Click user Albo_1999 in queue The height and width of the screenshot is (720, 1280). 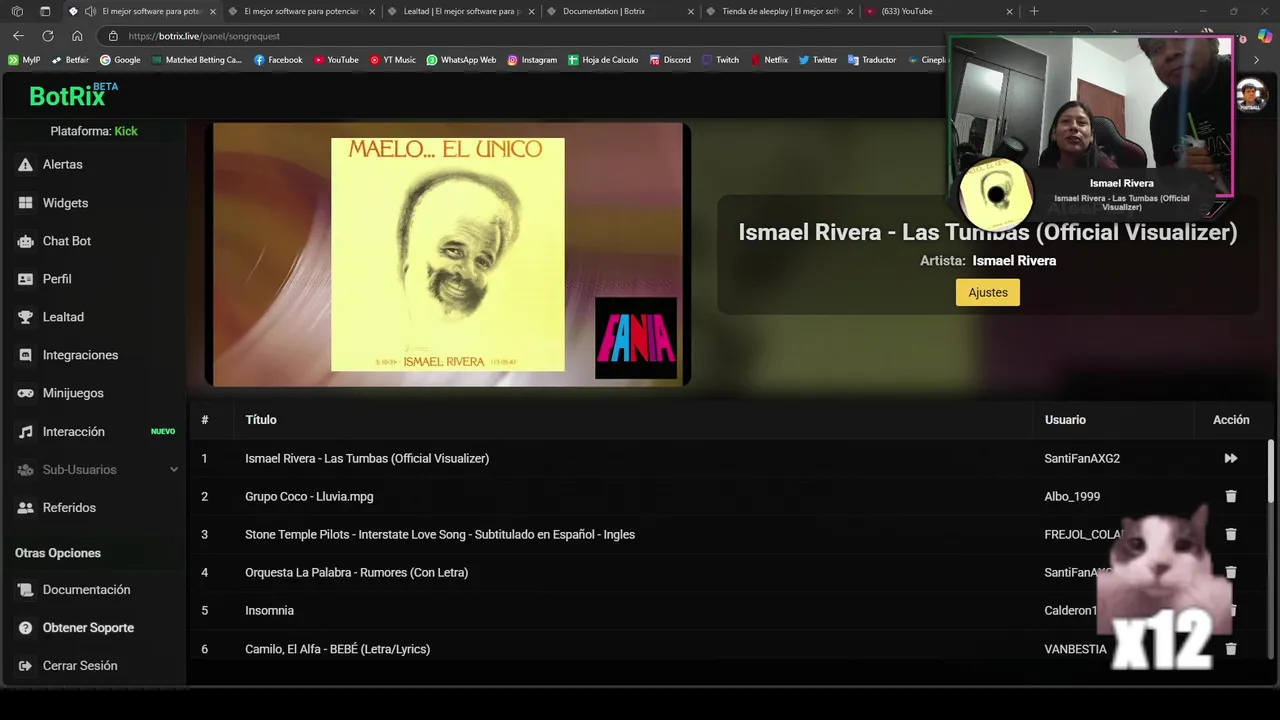point(1072,496)
